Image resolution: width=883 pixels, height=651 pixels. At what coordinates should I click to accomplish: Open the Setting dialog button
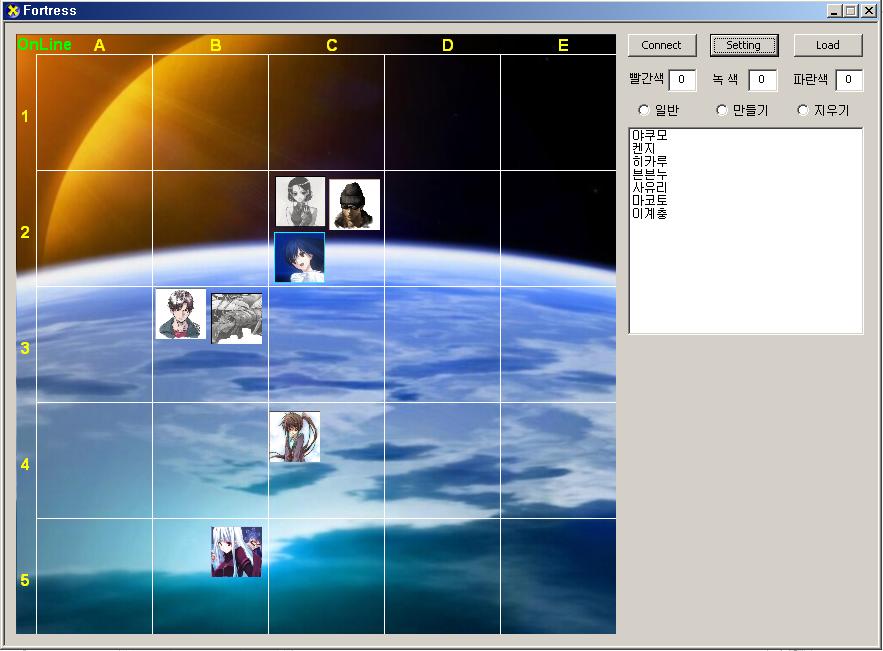(x=743, y=45)
